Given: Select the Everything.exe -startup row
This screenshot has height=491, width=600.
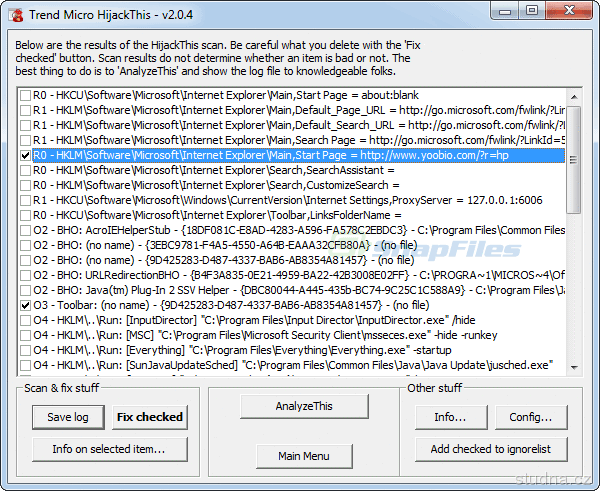Looking at the screenshot, I should tap(242, 350).
